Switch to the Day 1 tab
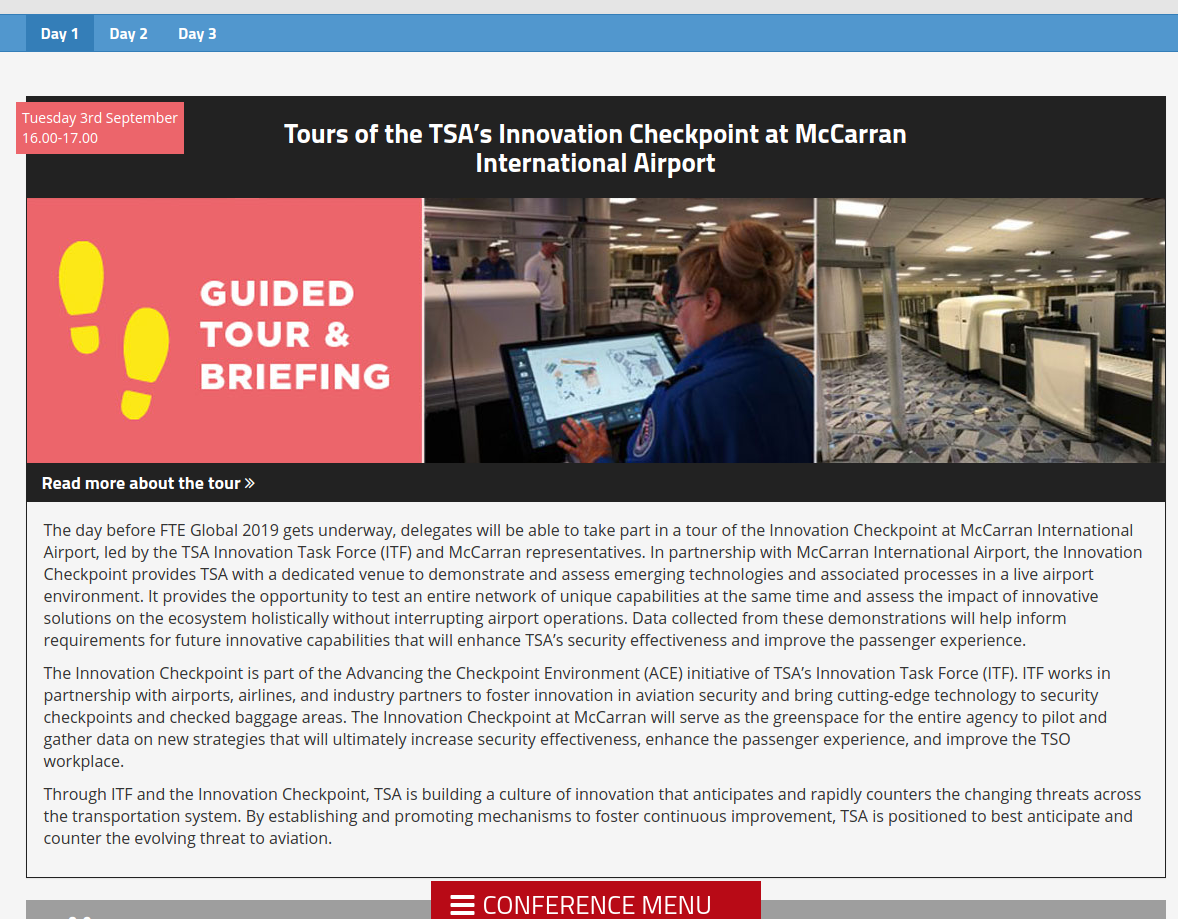 59,34
